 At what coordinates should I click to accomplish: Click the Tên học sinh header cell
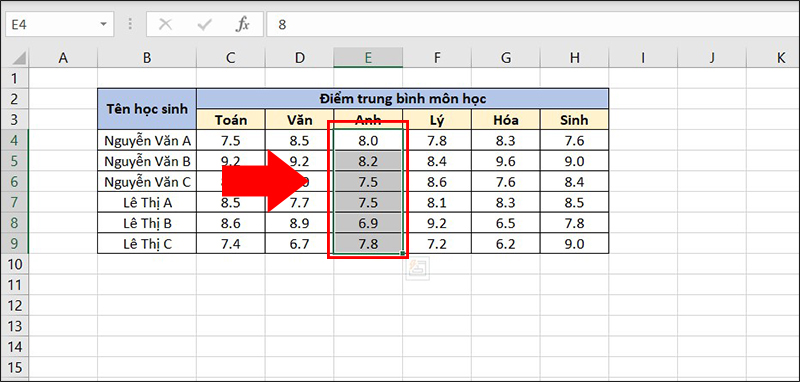click(x=147, y=109)
